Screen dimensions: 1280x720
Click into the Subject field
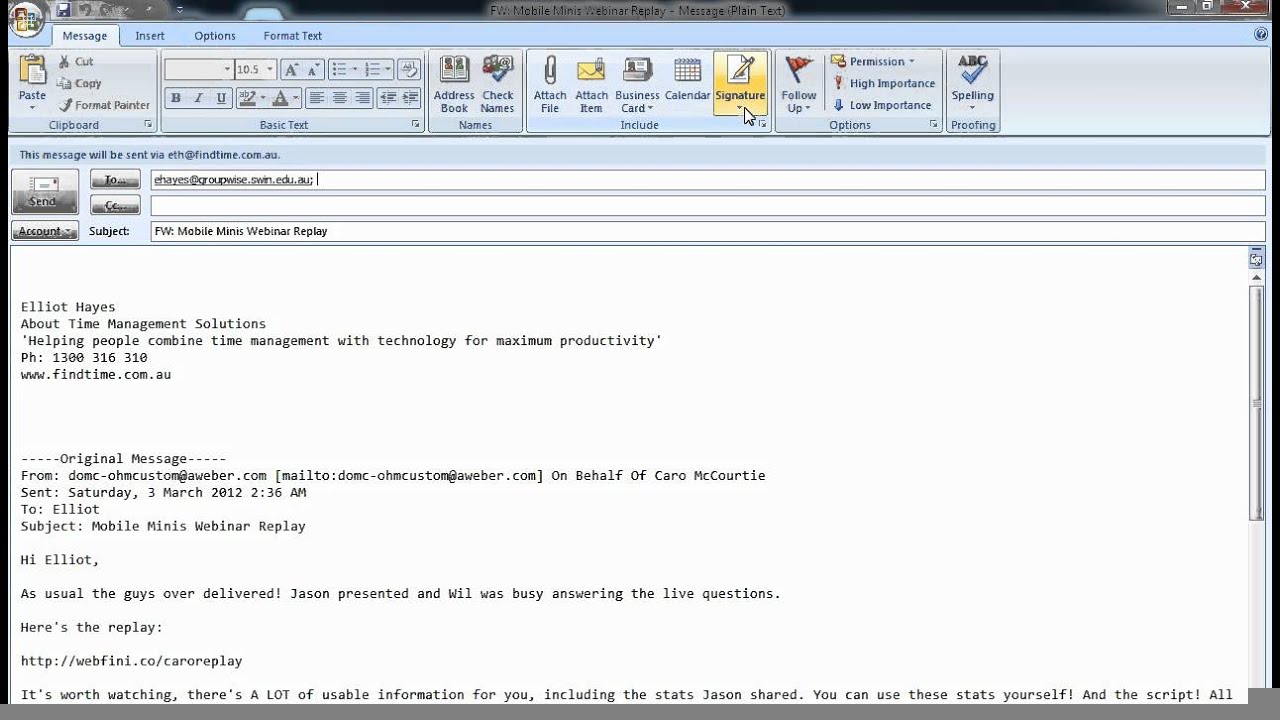click(x=708, y=231)
